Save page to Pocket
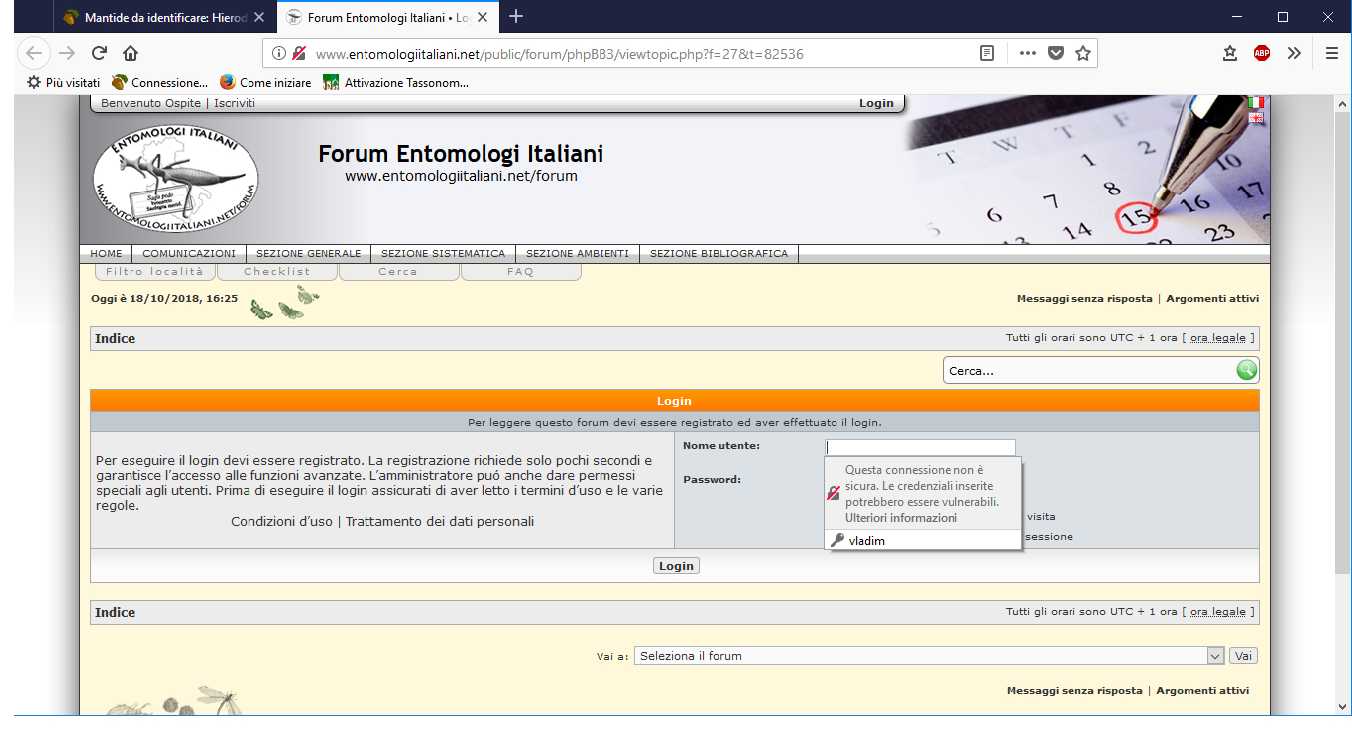The width and height of the screenshot is (1352, 735). tap(1055, 54)
